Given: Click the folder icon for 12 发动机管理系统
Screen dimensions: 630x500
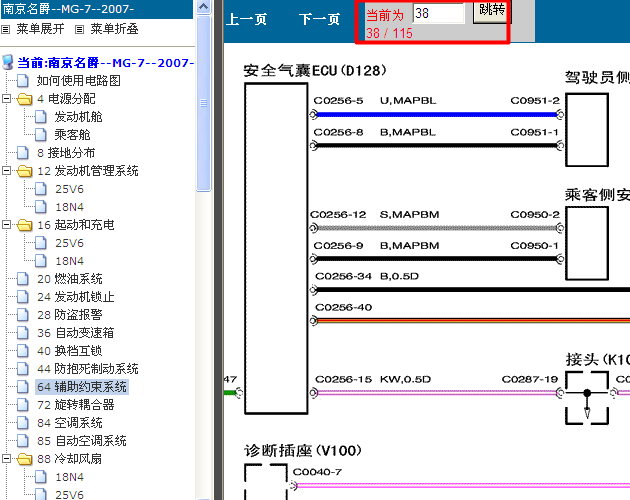Looking at the screenshot, I should (25, 171).
